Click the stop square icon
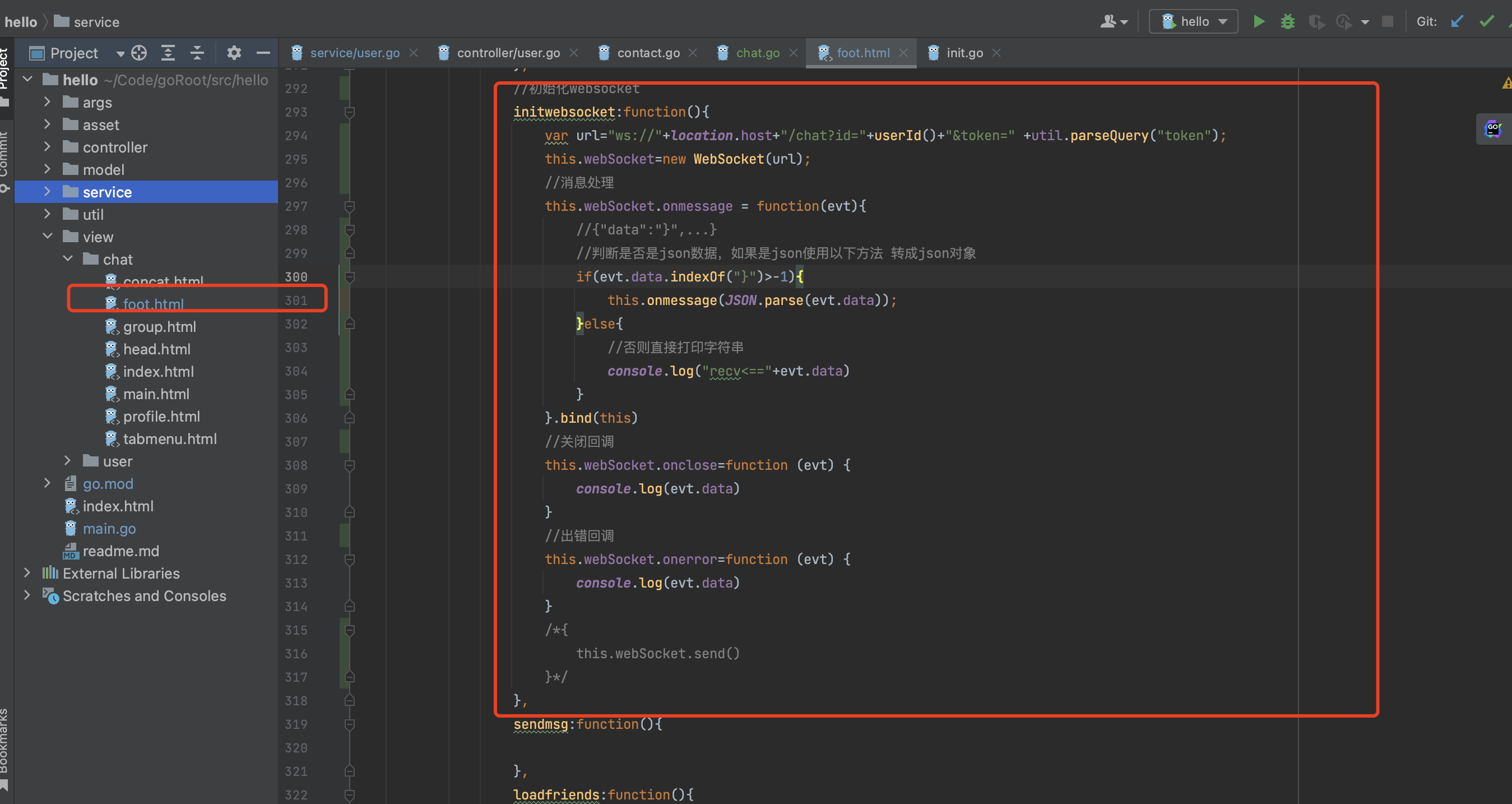This screenshot has width=1512, height=804. [x=1388, y=22]
